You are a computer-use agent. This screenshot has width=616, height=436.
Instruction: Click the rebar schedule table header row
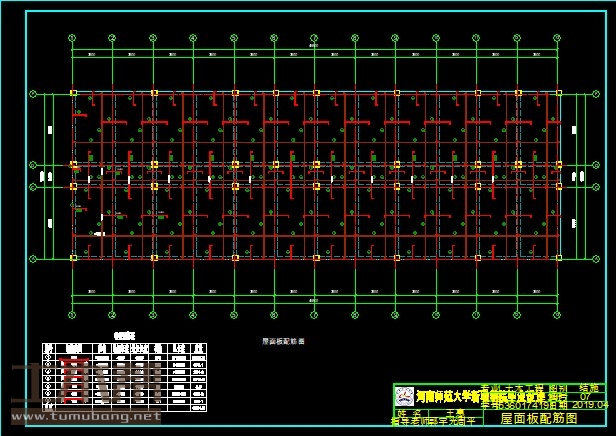[x=124, y=347]
